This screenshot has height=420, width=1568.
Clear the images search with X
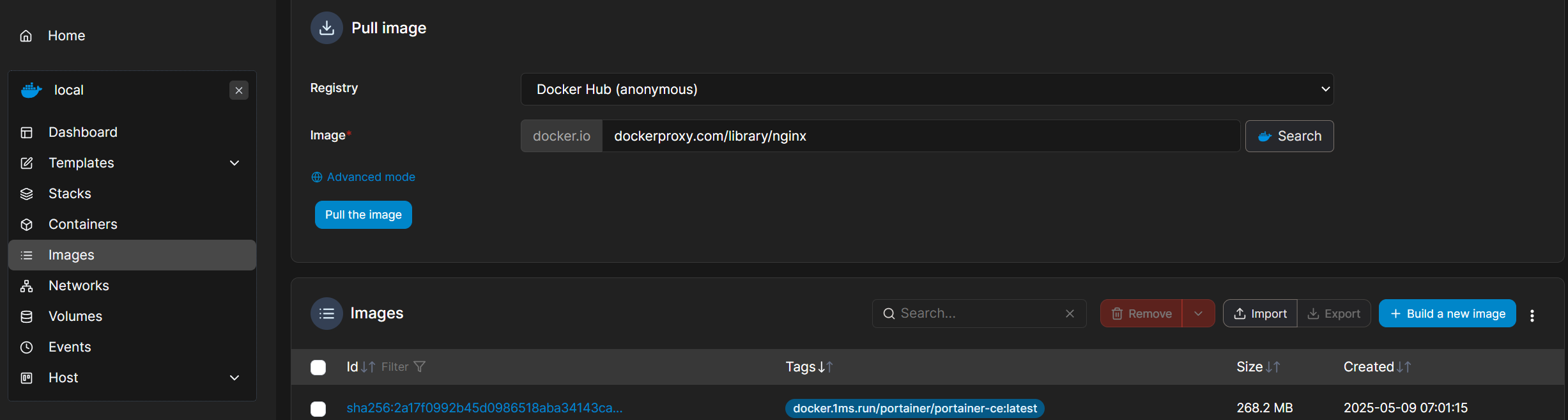(x=1070, y=313)
